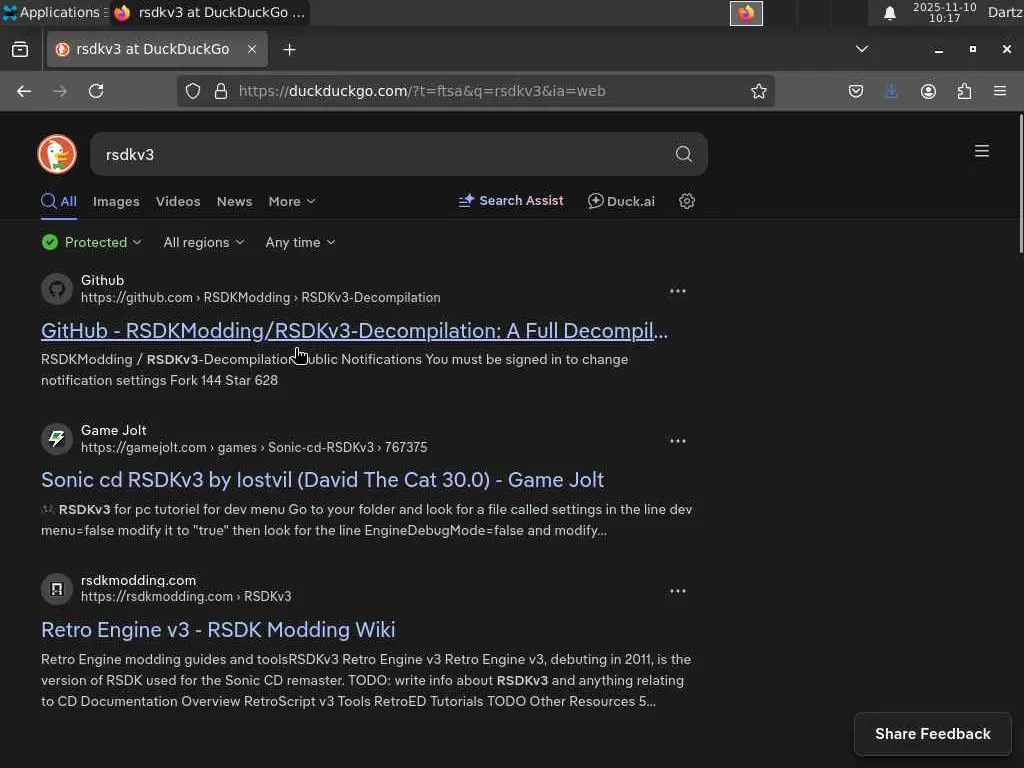The width and height of the screenshot is (1024, 768).
Task: Expand the All regions dropdown
Action: point(203,242)
